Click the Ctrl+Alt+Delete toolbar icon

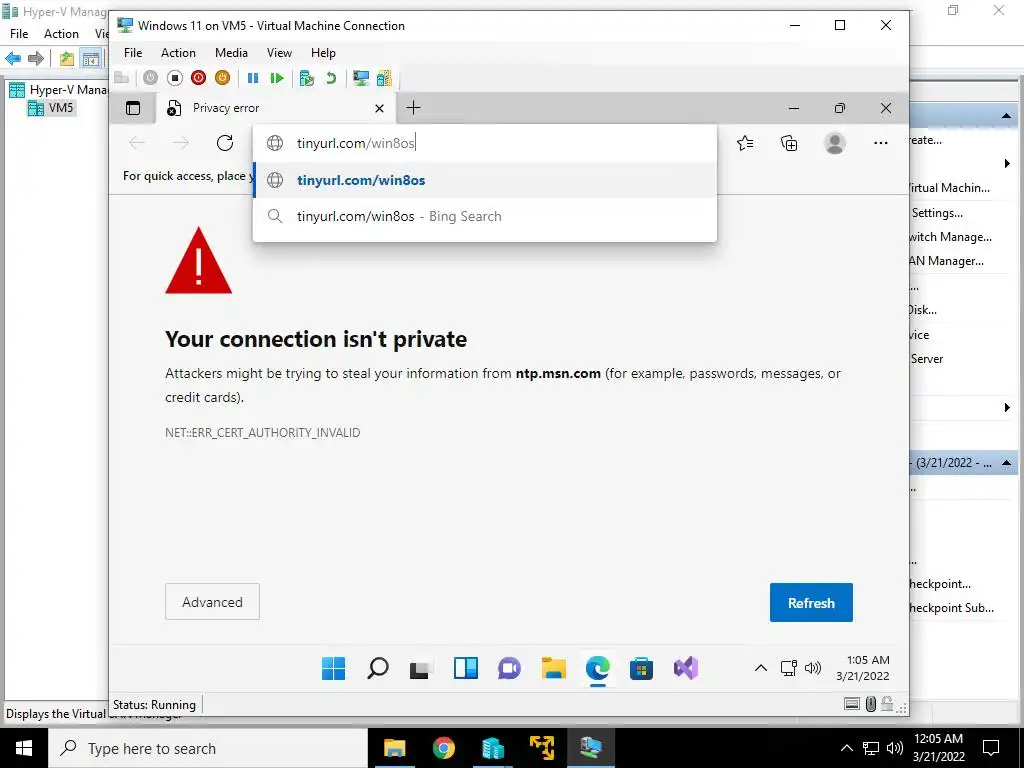pyautogui.click(x=121, y=78)
